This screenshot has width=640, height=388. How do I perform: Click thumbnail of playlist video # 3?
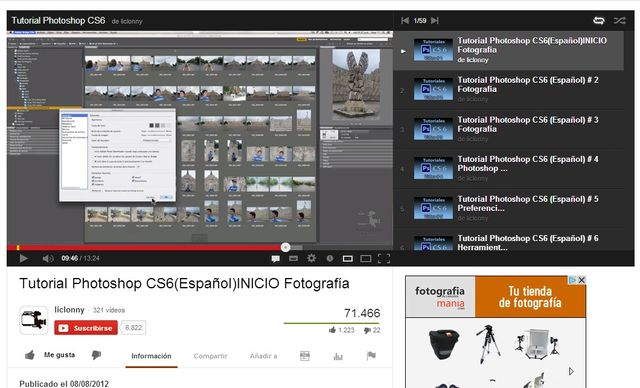click(x=433, y=129)
